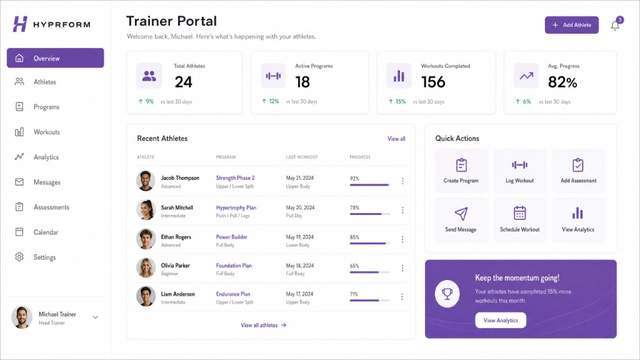
Task: Click the Add Athlete button
Action: point(571,25)
